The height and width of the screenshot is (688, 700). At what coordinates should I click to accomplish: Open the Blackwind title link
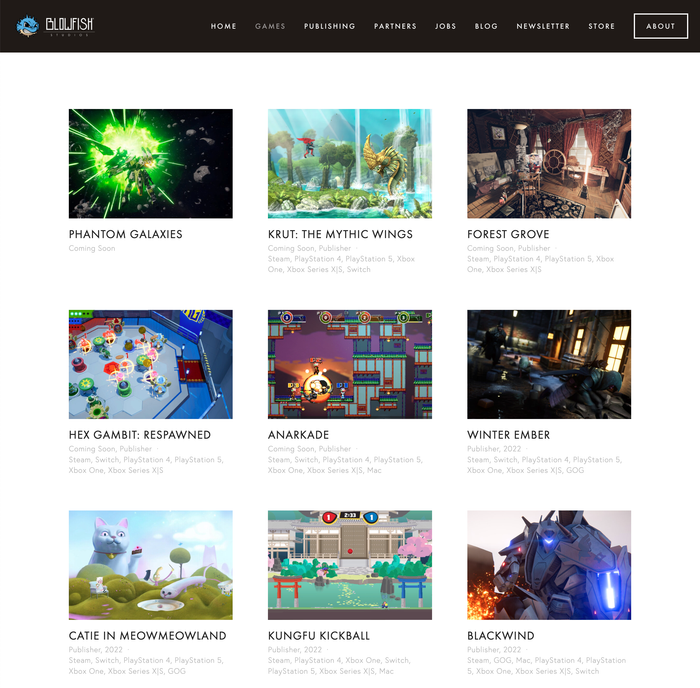pyautogui.click(x=500, y=636)
